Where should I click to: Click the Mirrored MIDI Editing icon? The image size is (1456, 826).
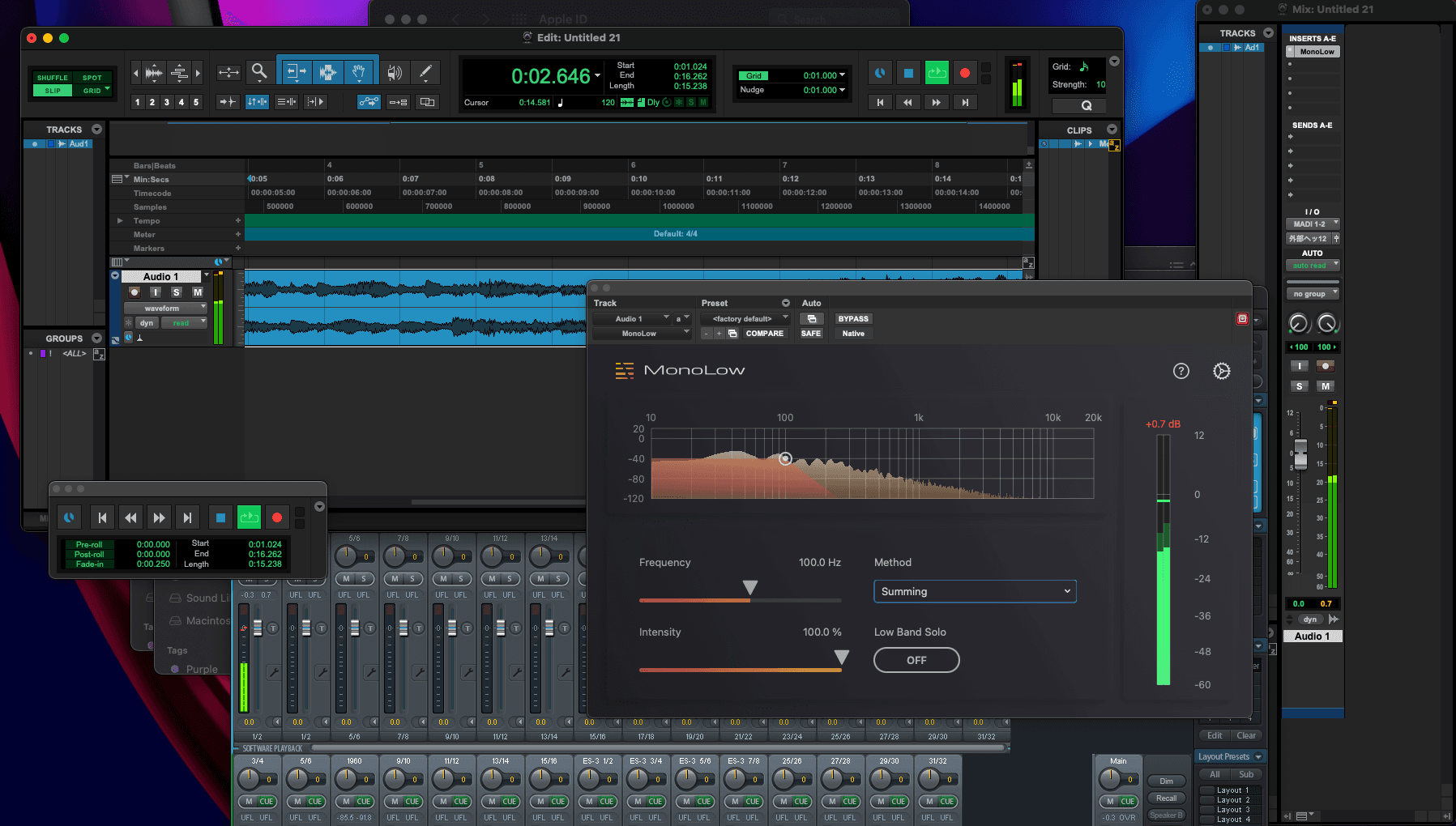398,102
